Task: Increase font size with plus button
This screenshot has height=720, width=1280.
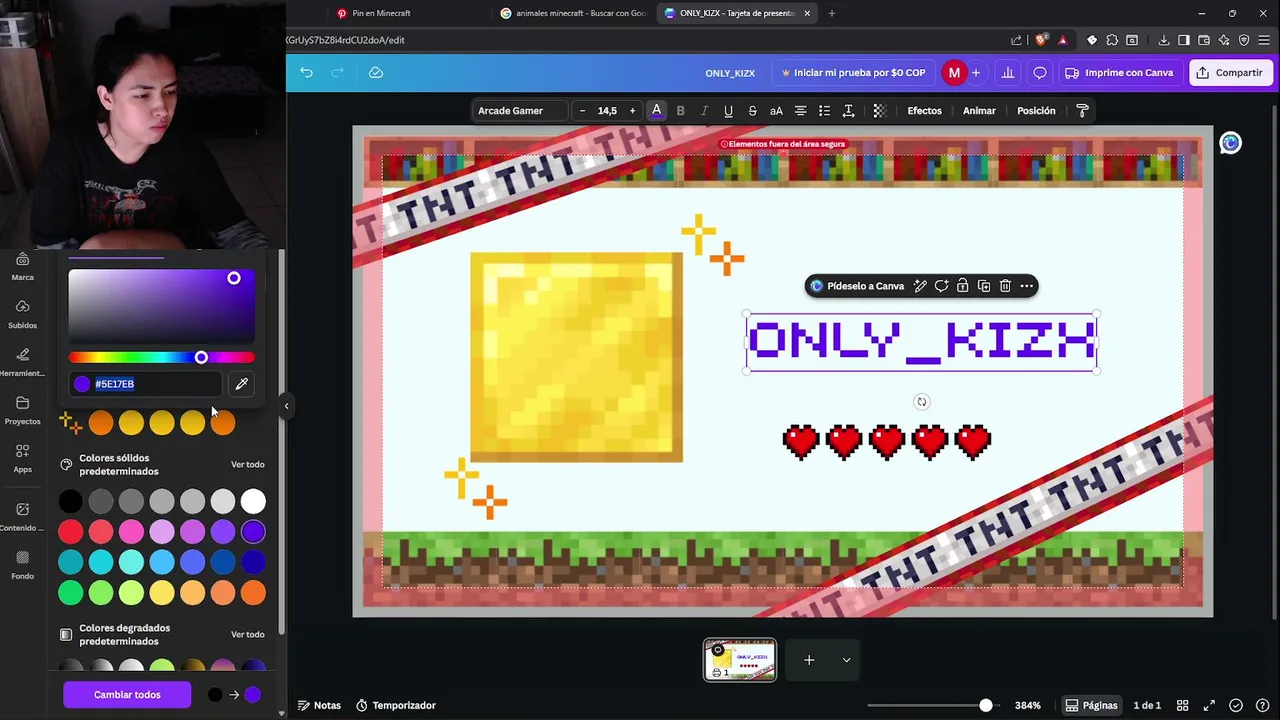Action: pyautogui.click(x=632, y=111)
